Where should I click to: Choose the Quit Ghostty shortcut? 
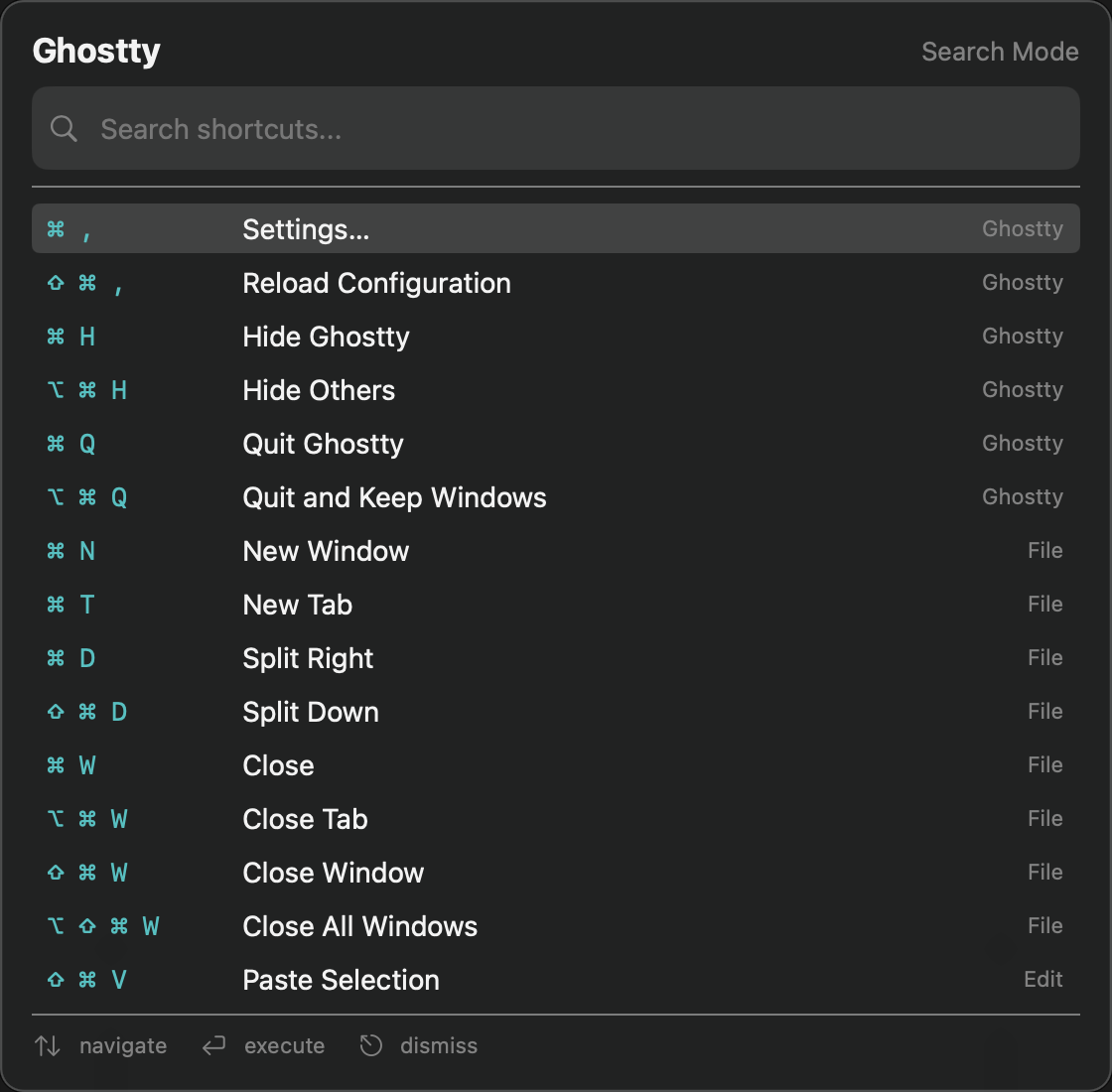tap(555, 443)
